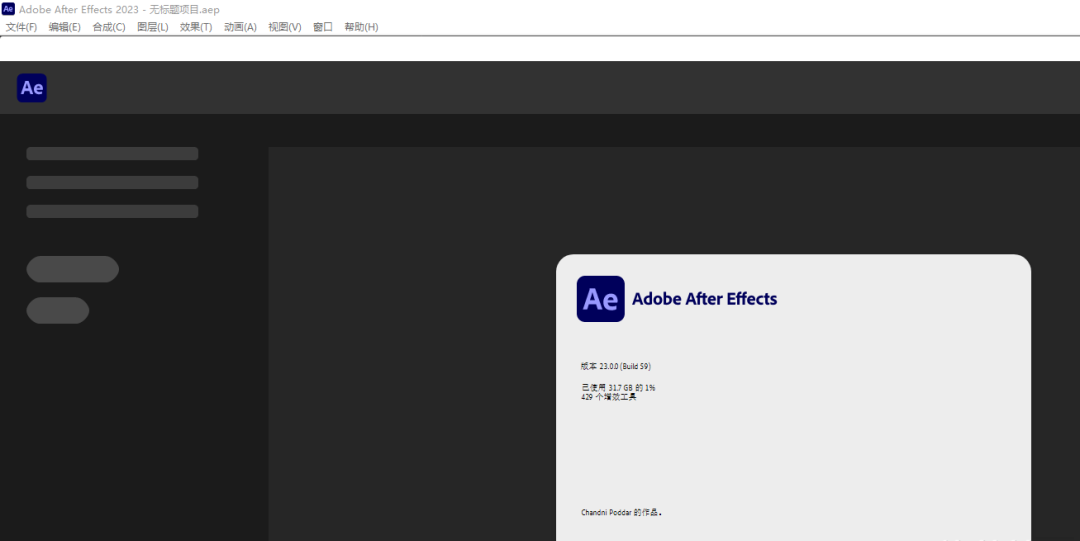Click the small Ae icon in the title bar
The image size is (1080, 541).
tap(9, 9)
